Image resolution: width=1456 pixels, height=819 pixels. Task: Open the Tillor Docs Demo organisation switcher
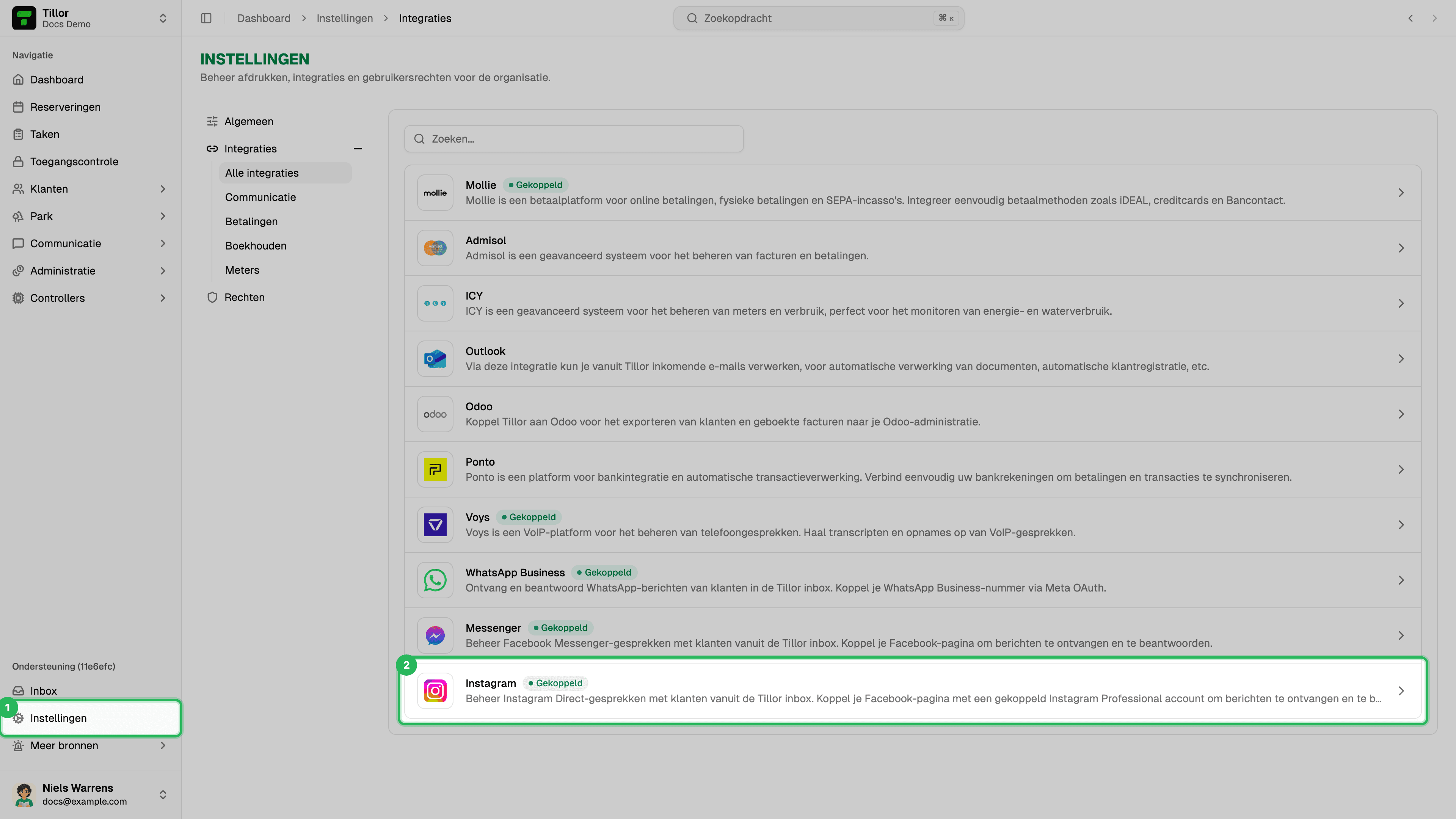(x=91, y=18)
